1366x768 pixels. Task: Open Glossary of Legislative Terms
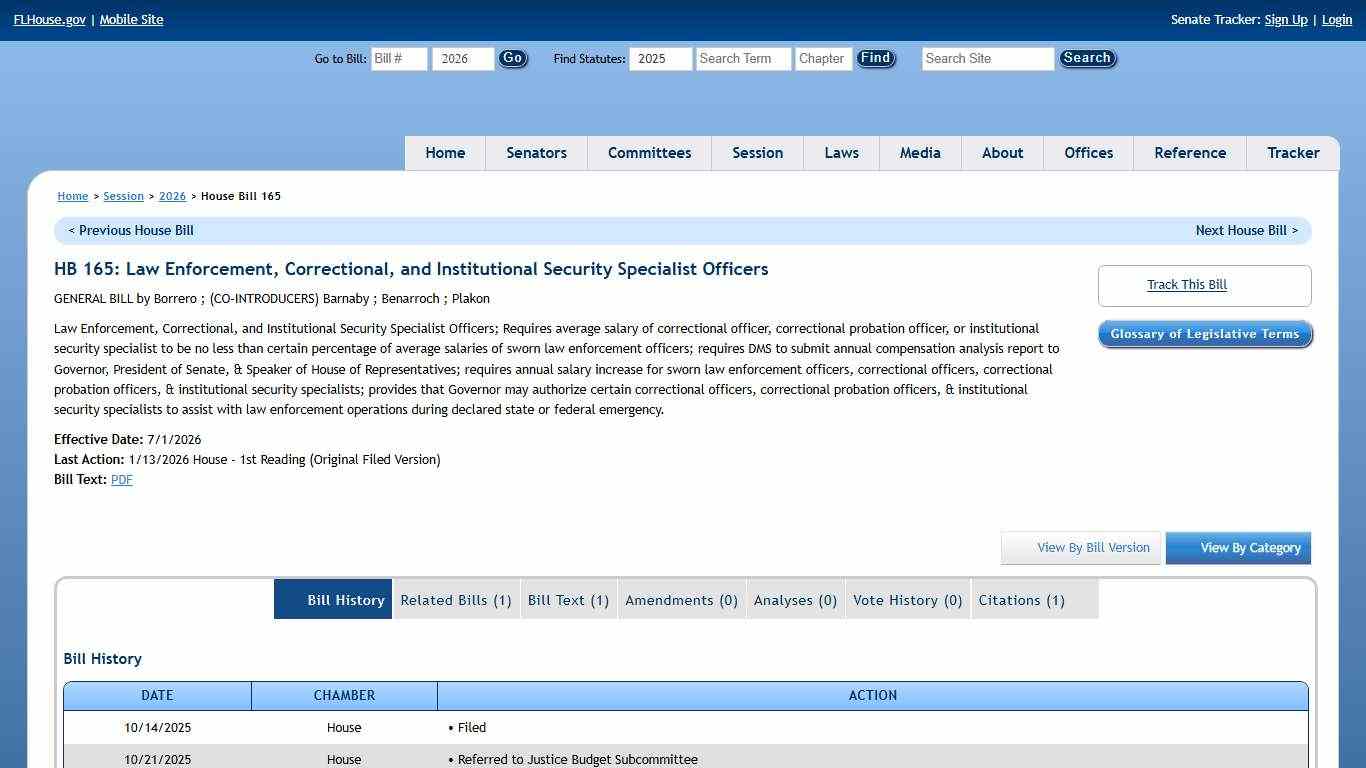tap(1204, 334)
